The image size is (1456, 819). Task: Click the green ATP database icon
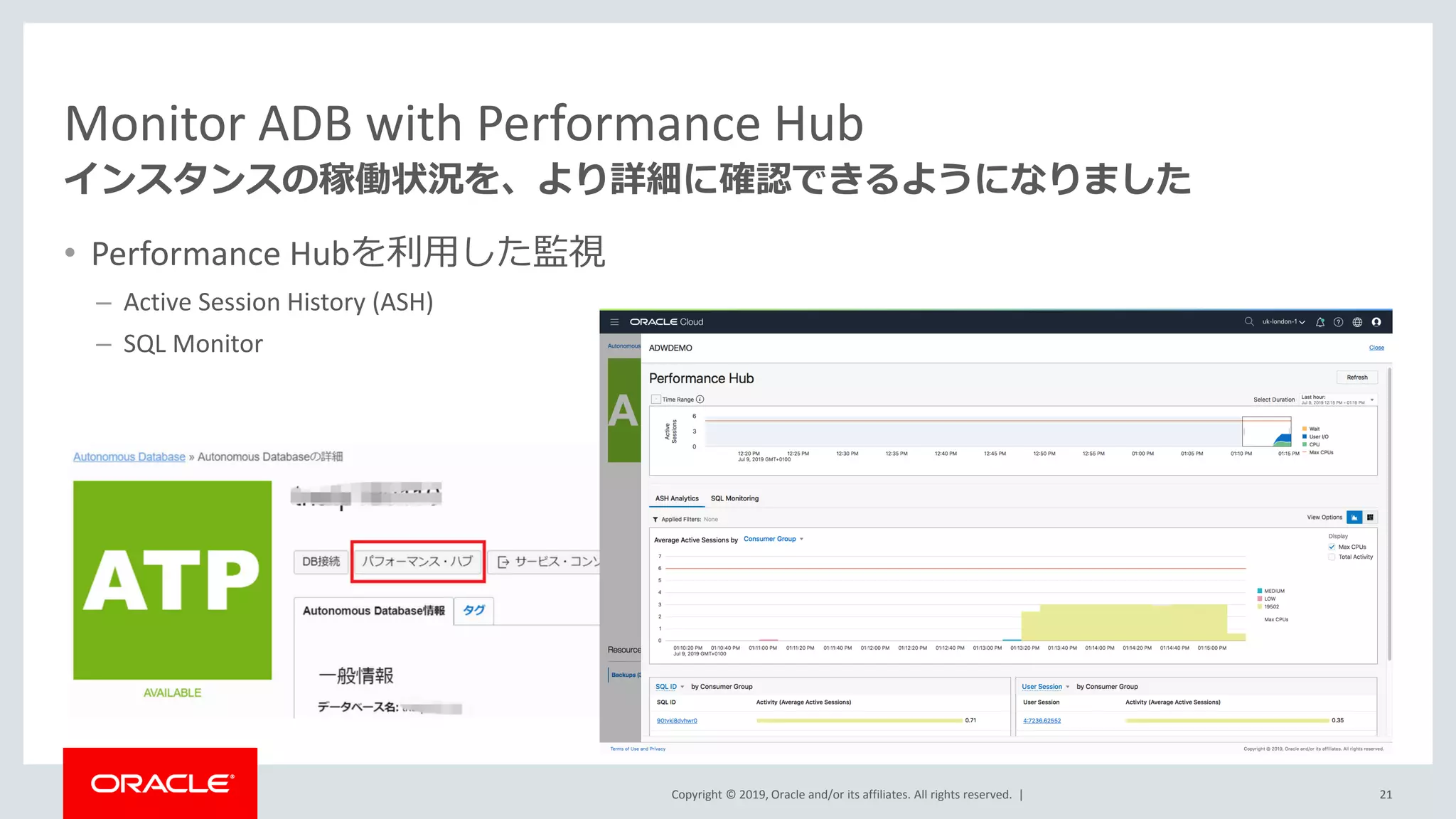click(172, 580)
